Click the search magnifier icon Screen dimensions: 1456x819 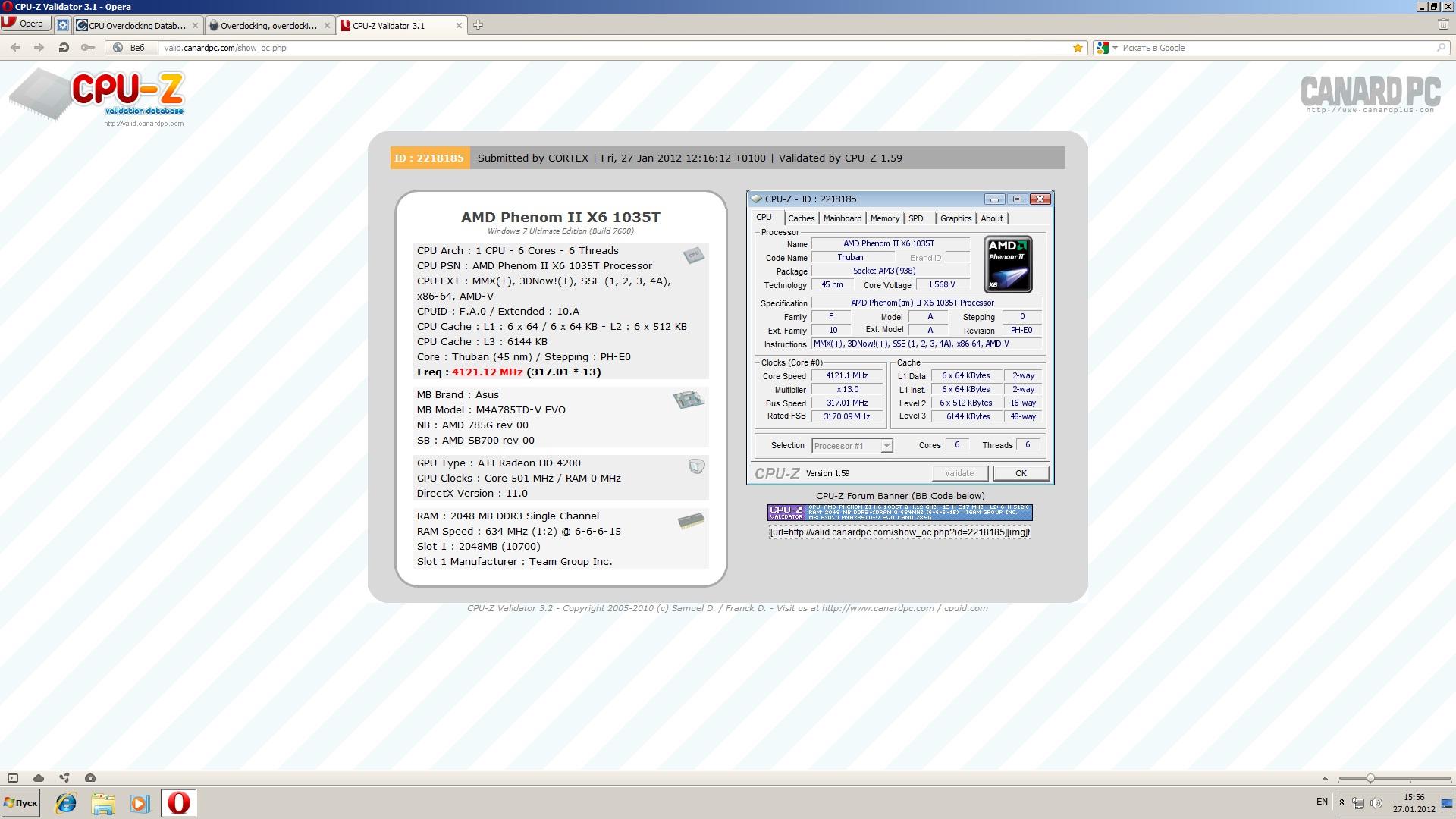tap(1442, 47)
